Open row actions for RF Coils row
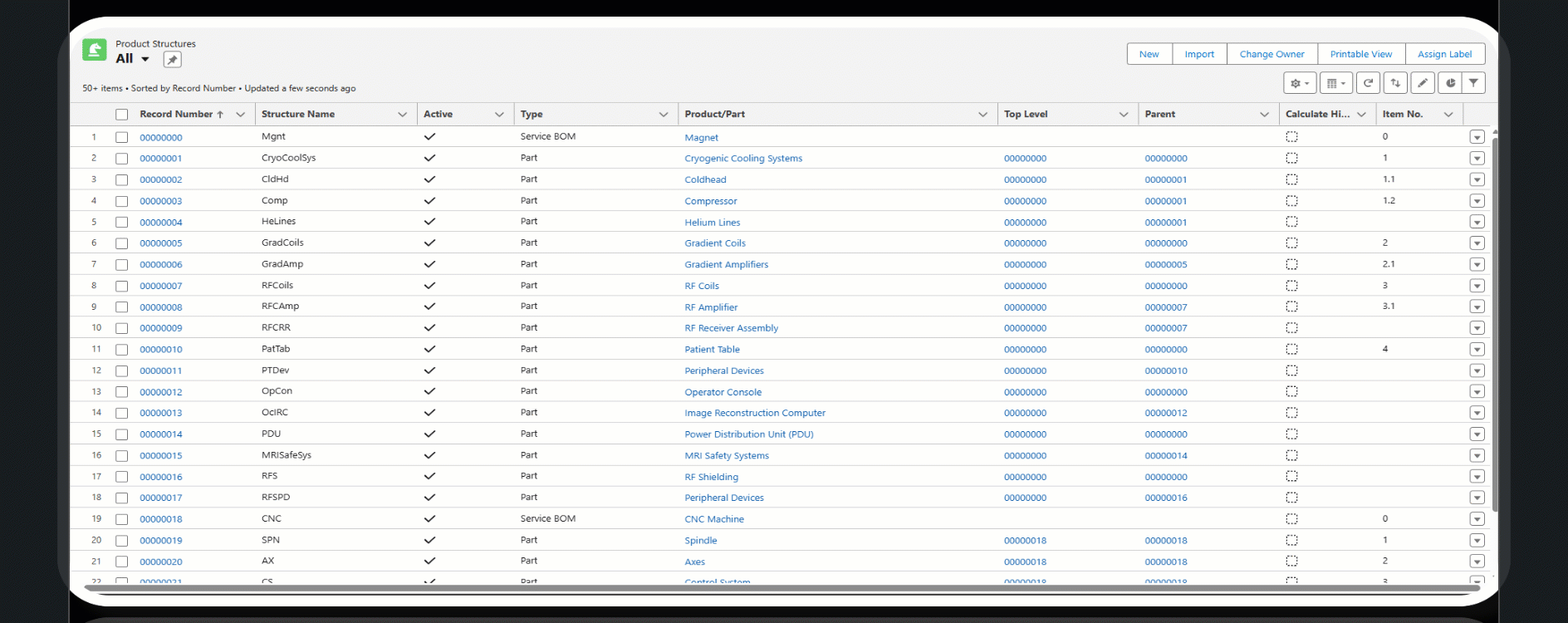The width and height of the screenshot is (1568, 623). click(x=1477, y=286)
